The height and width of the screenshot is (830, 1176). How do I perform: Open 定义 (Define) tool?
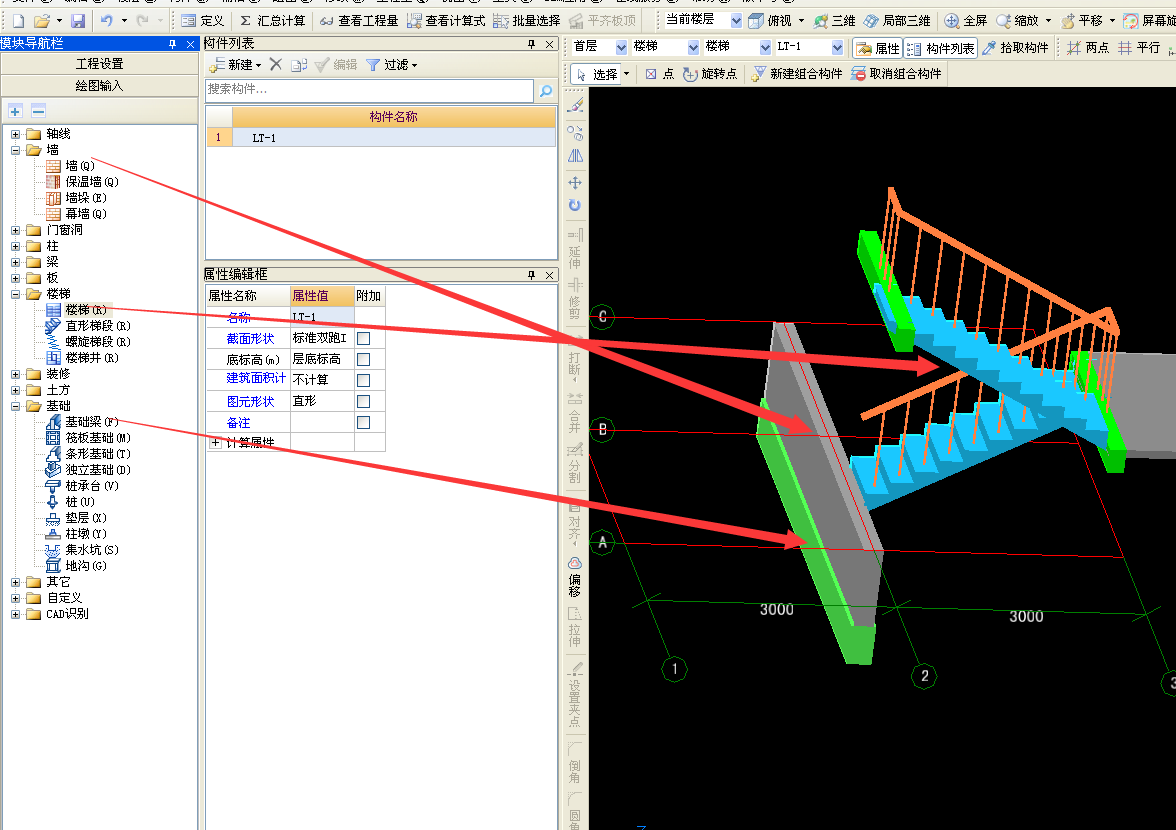pyautogui.click(x=202, y=21)
